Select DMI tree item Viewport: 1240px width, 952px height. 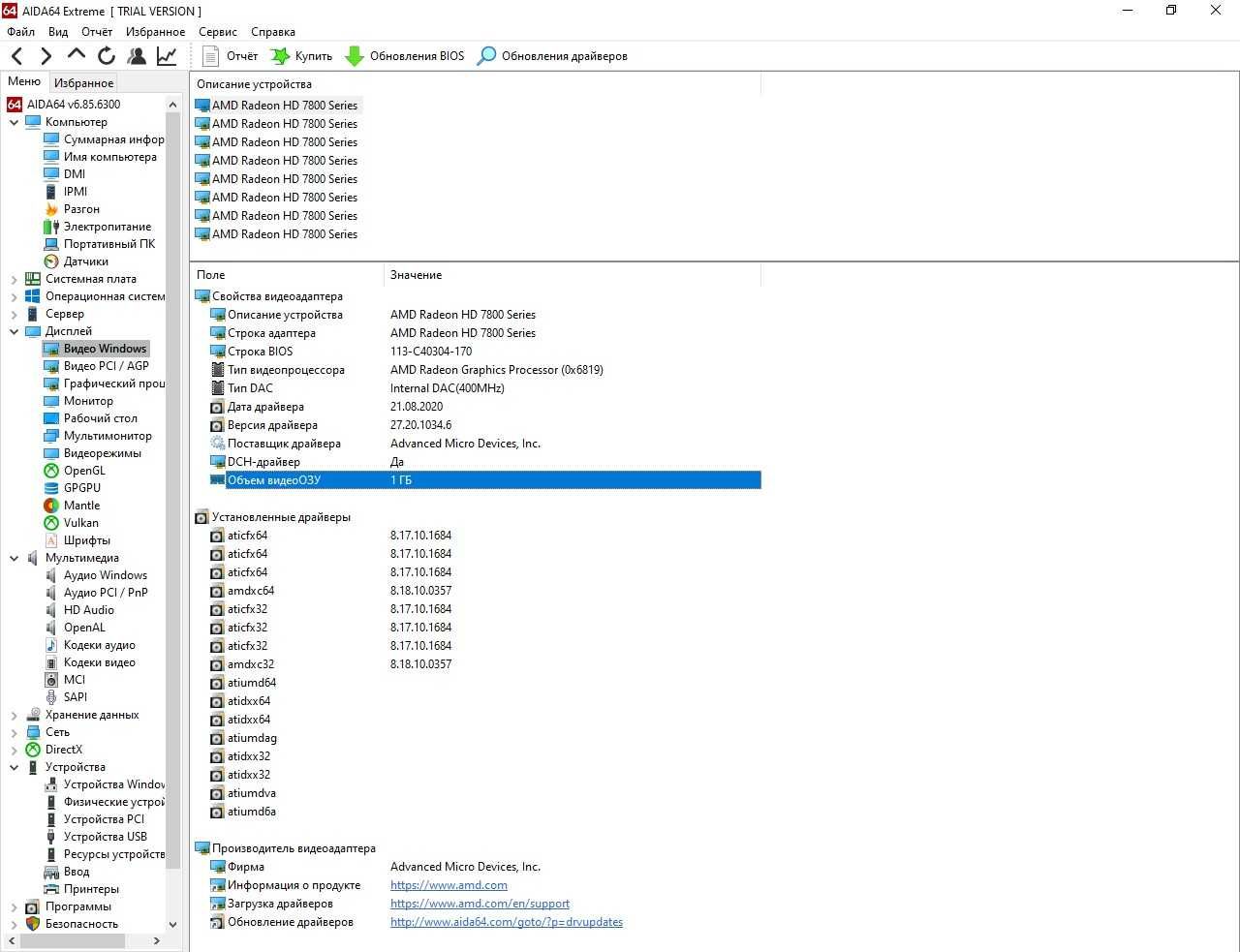tap(74, 174)
